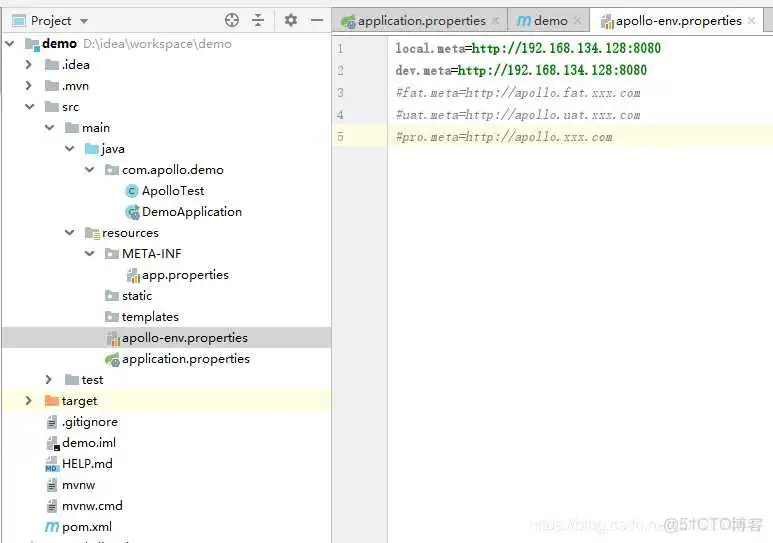
Task: Select pom.xml in the project tree
Action: pos(87,527)
